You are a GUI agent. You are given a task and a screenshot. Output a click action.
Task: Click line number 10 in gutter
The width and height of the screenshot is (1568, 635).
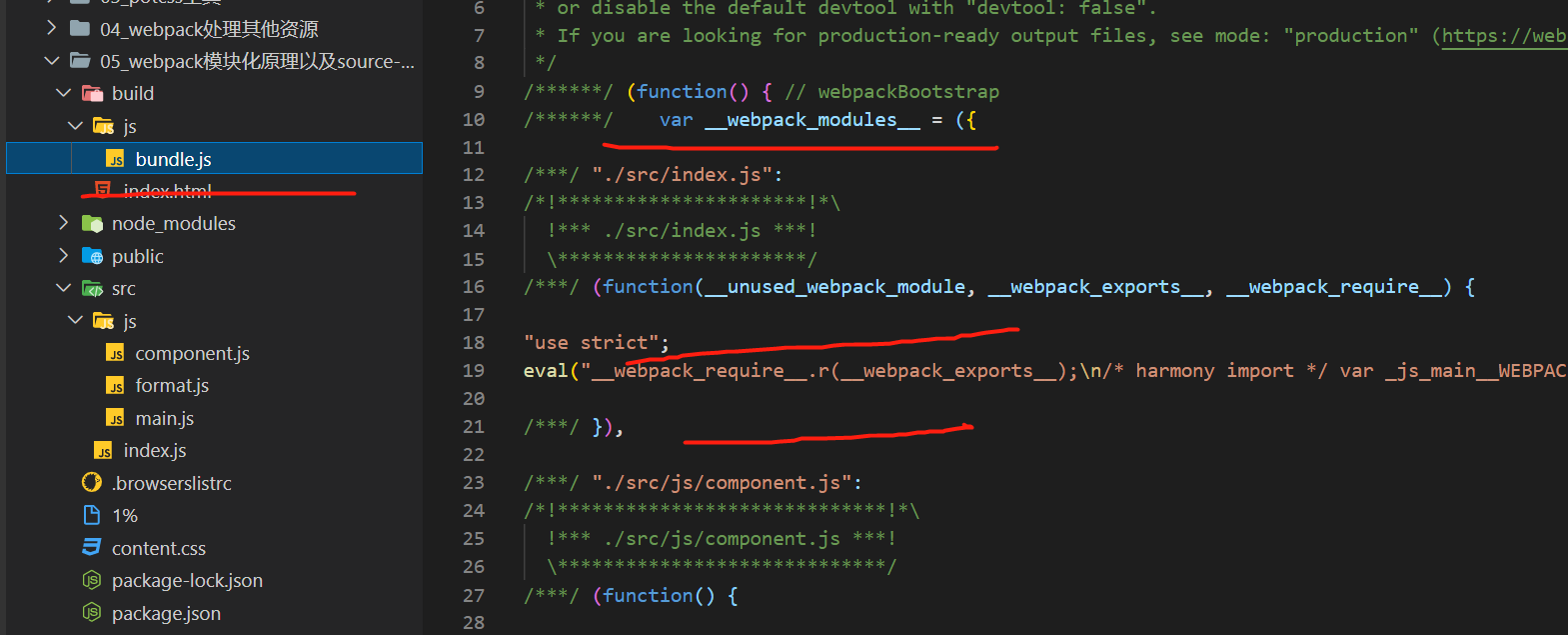(474, 119)
